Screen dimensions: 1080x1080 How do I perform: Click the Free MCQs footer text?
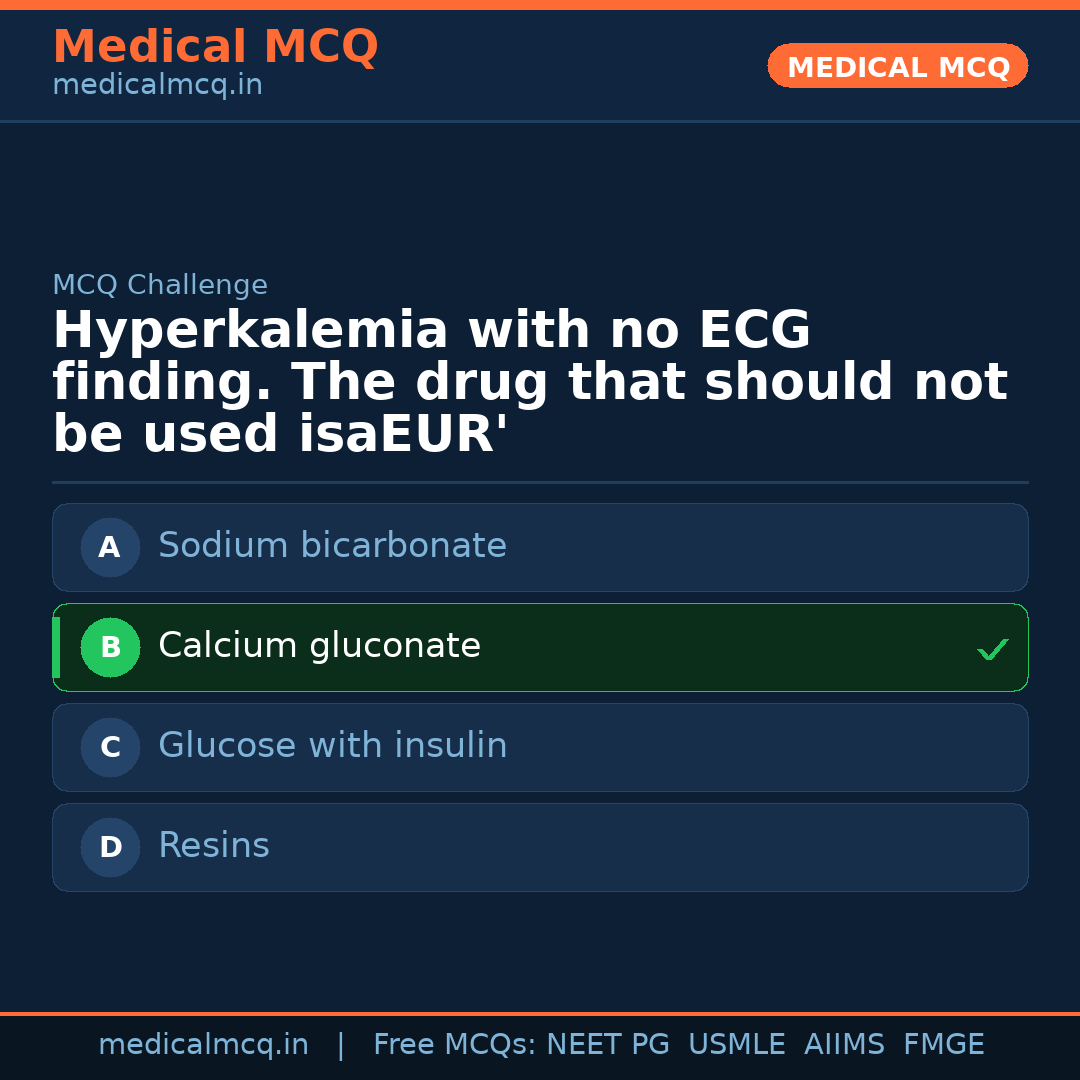click(454, 1045)
